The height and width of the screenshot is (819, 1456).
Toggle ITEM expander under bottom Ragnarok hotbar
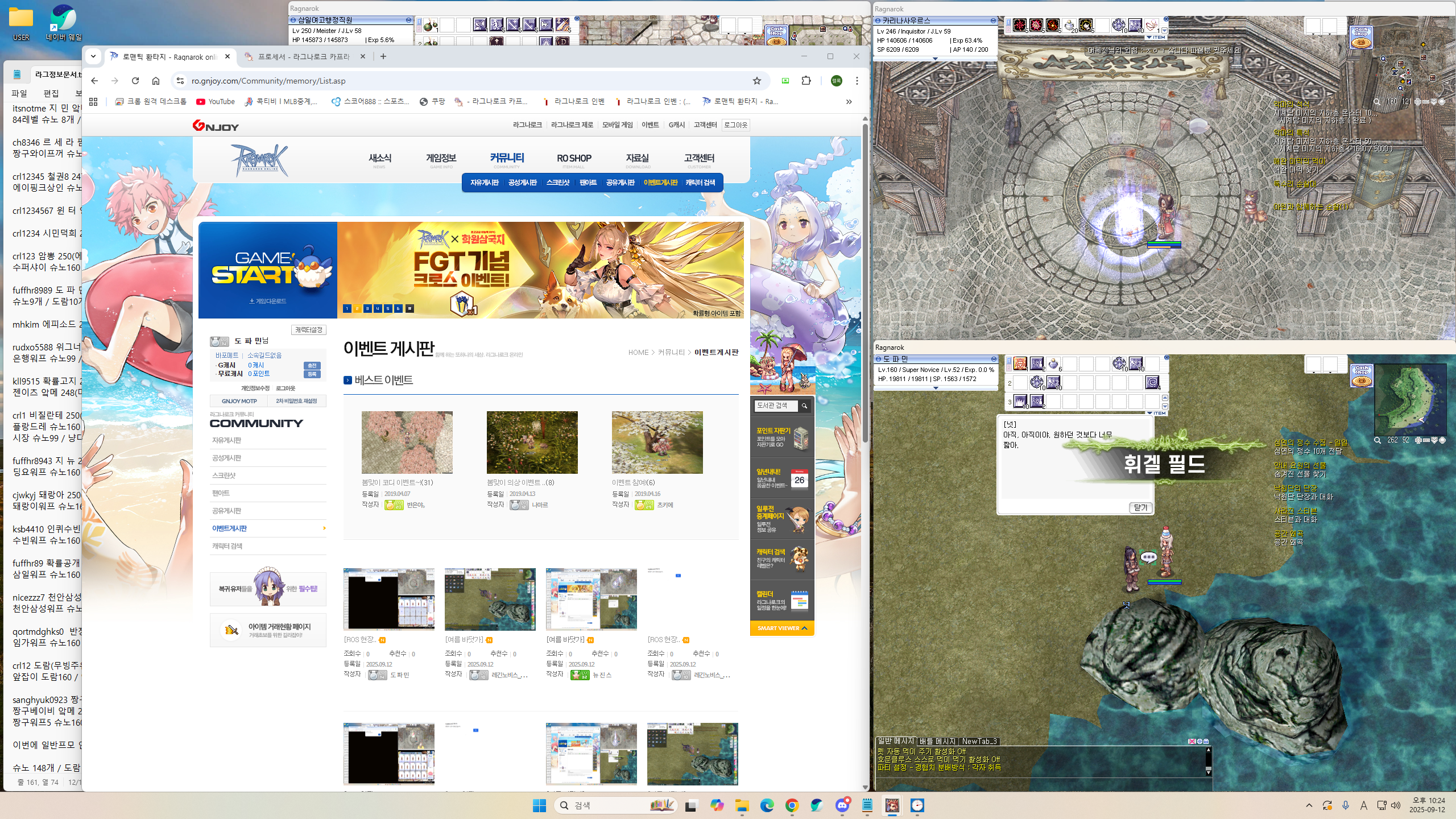1156,413
